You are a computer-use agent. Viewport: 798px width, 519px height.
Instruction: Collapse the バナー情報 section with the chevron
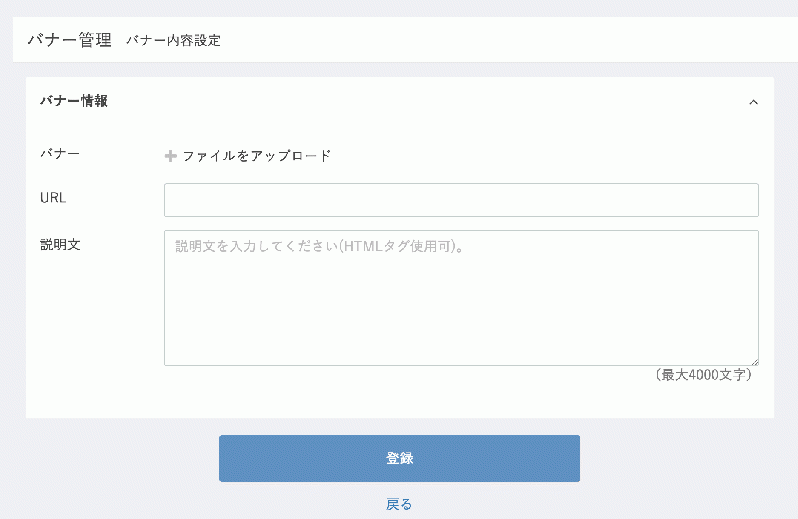pos(753,102)
